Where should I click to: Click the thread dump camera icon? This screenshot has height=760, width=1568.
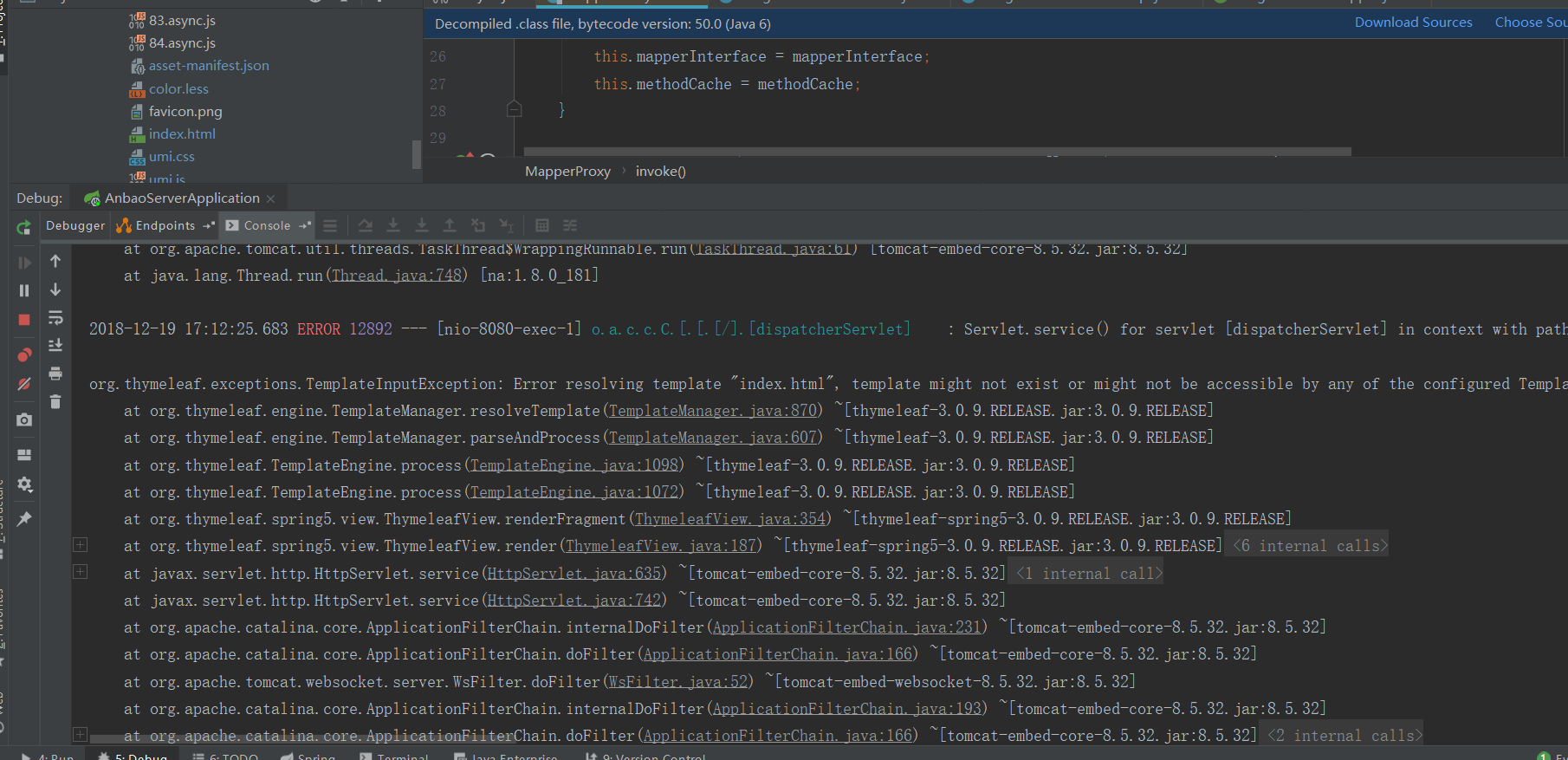pos(24,419)
